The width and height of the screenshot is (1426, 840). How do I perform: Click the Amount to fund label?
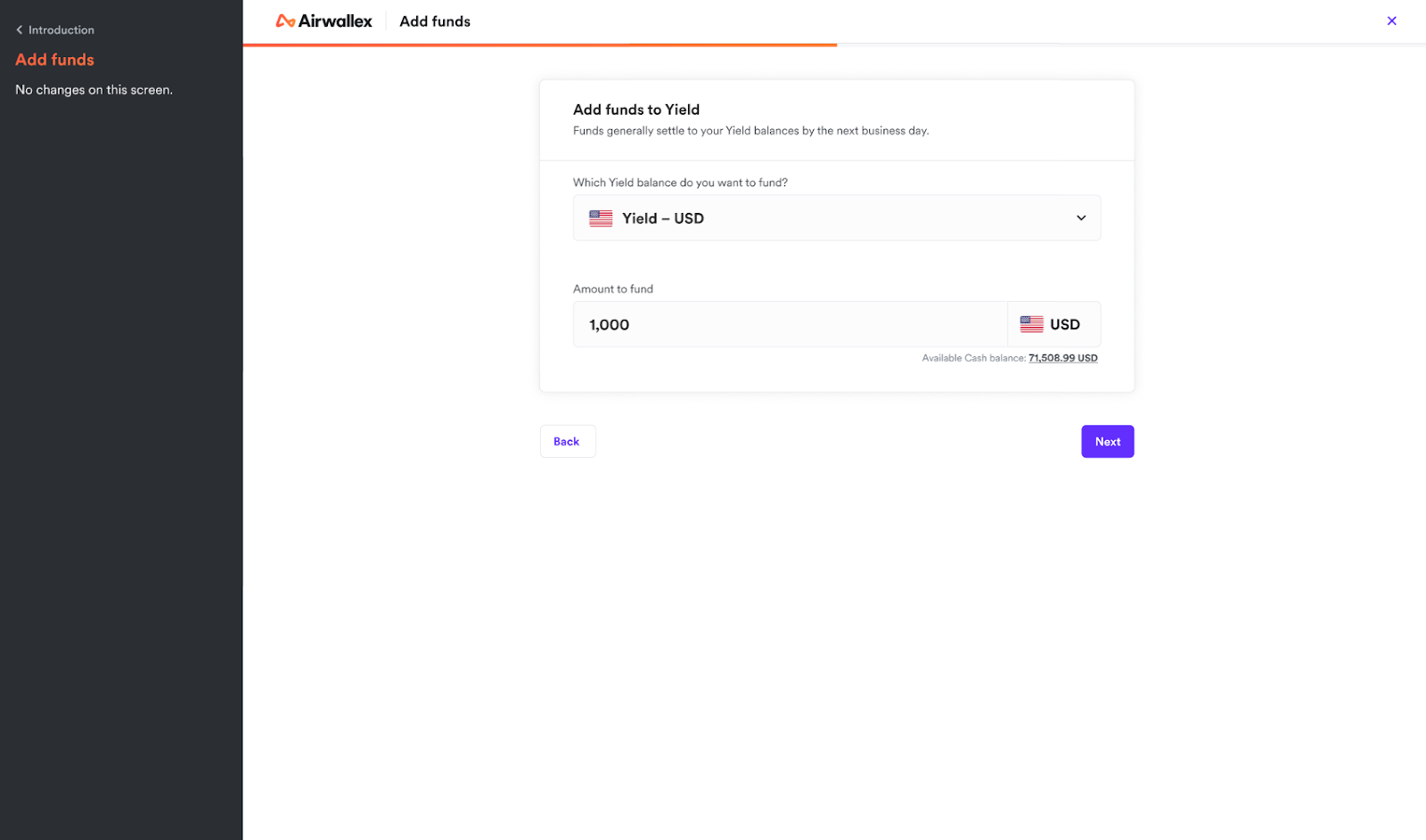click(613, 289)
